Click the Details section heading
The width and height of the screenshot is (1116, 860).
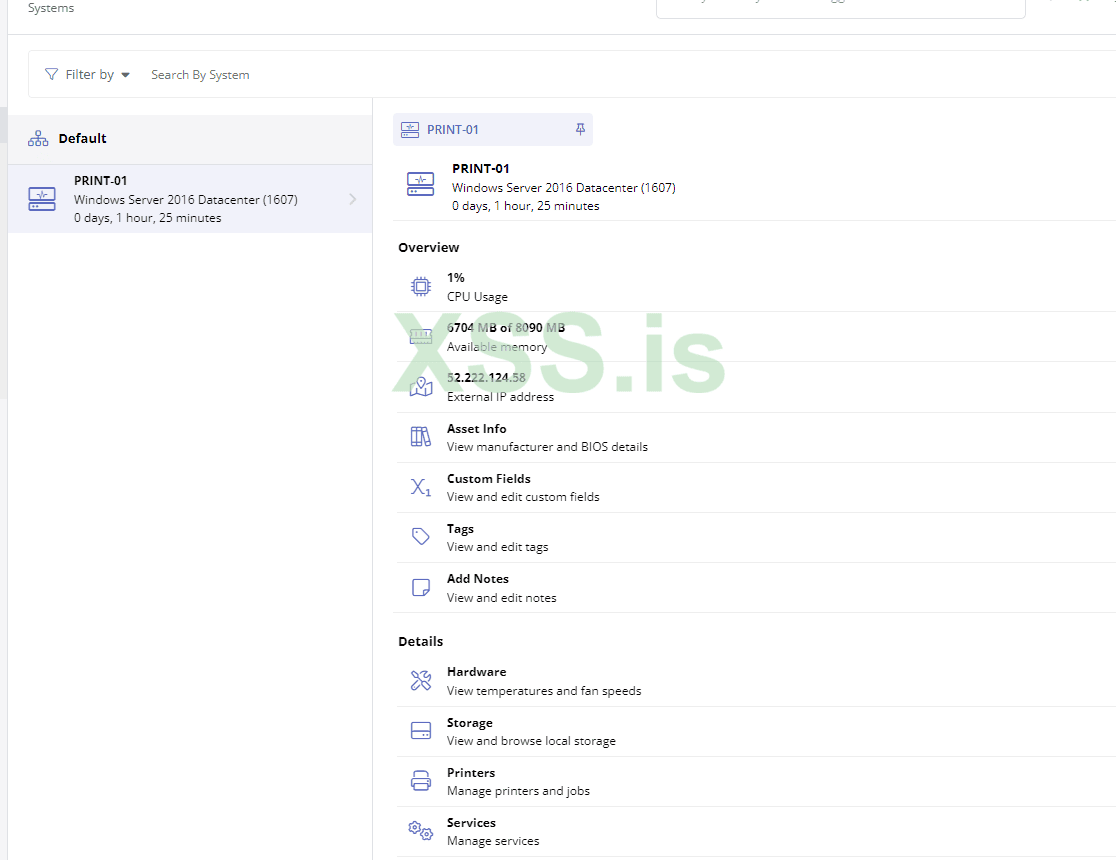[x=421, y=641]
